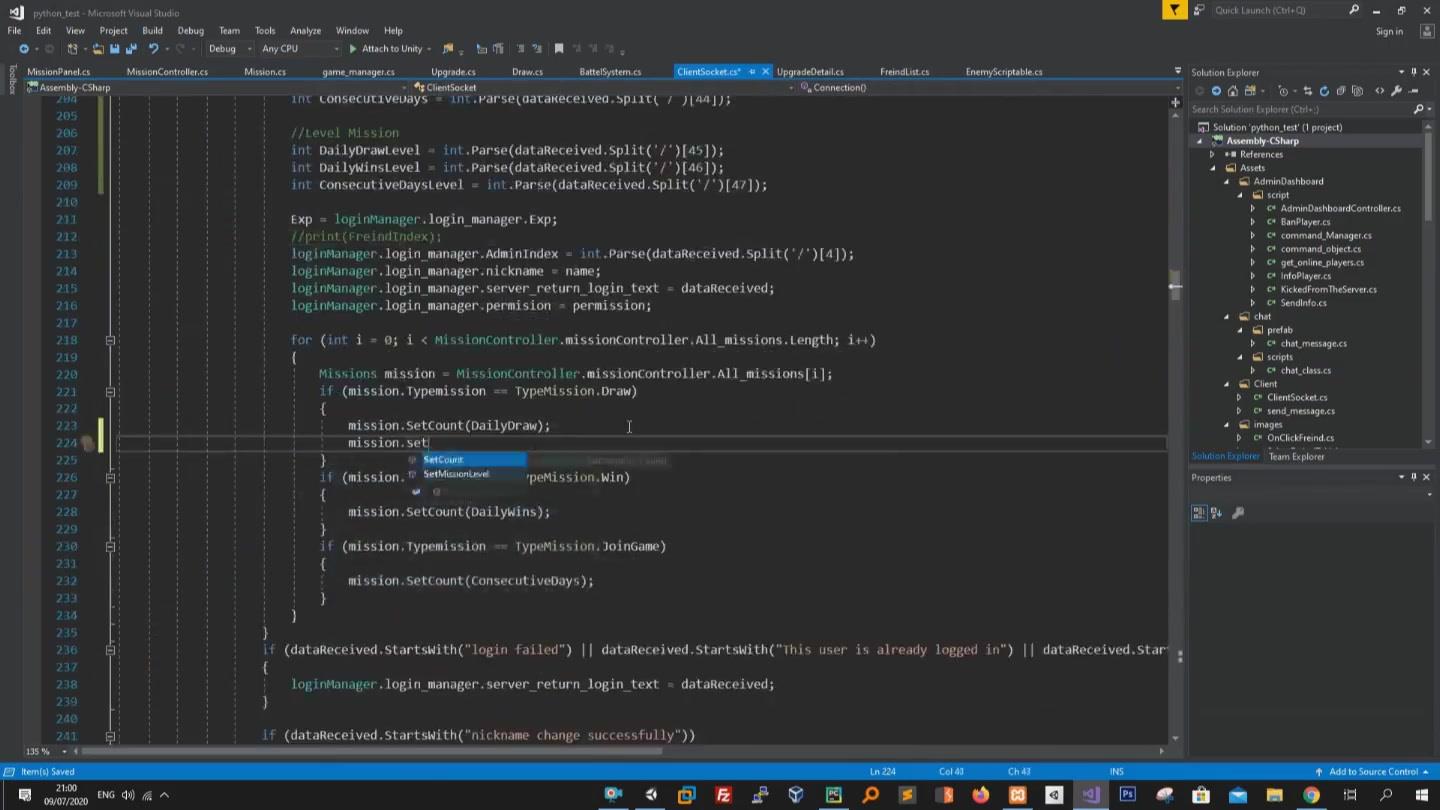Click the Quick Launch input field
Viewport: 1440px width, 810px height.
tap(1277, 10)
